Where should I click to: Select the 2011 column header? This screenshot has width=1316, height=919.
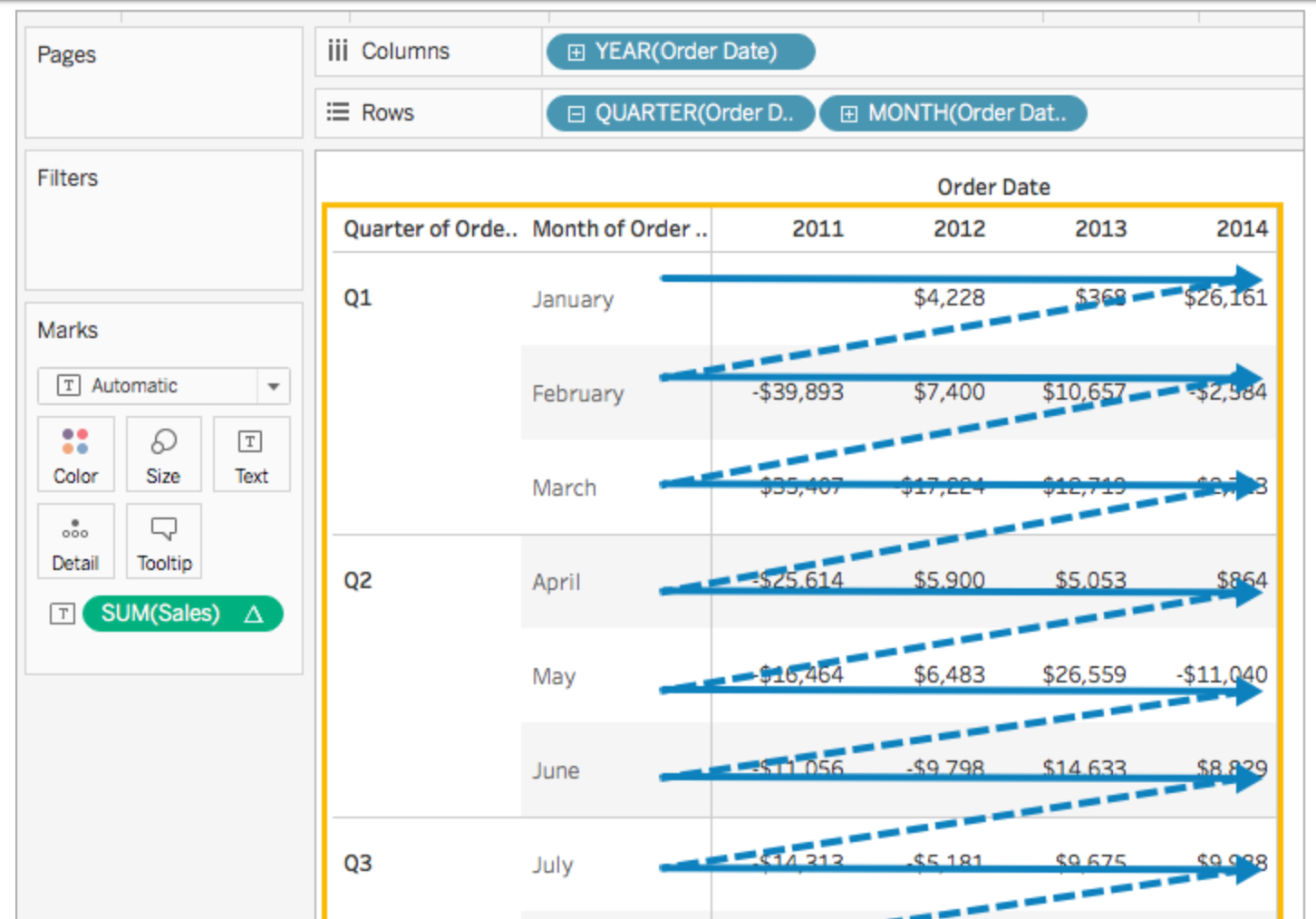[818, 228]
